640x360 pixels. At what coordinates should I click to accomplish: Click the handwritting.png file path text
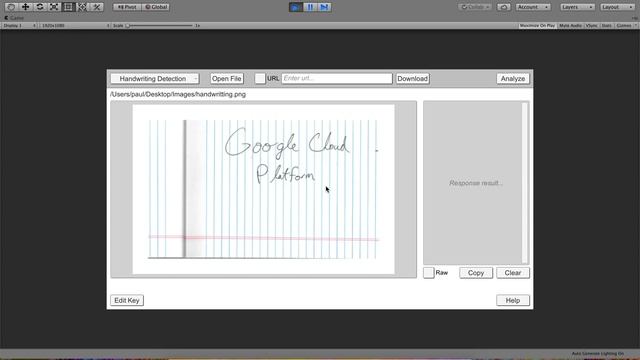pos(178,94)
